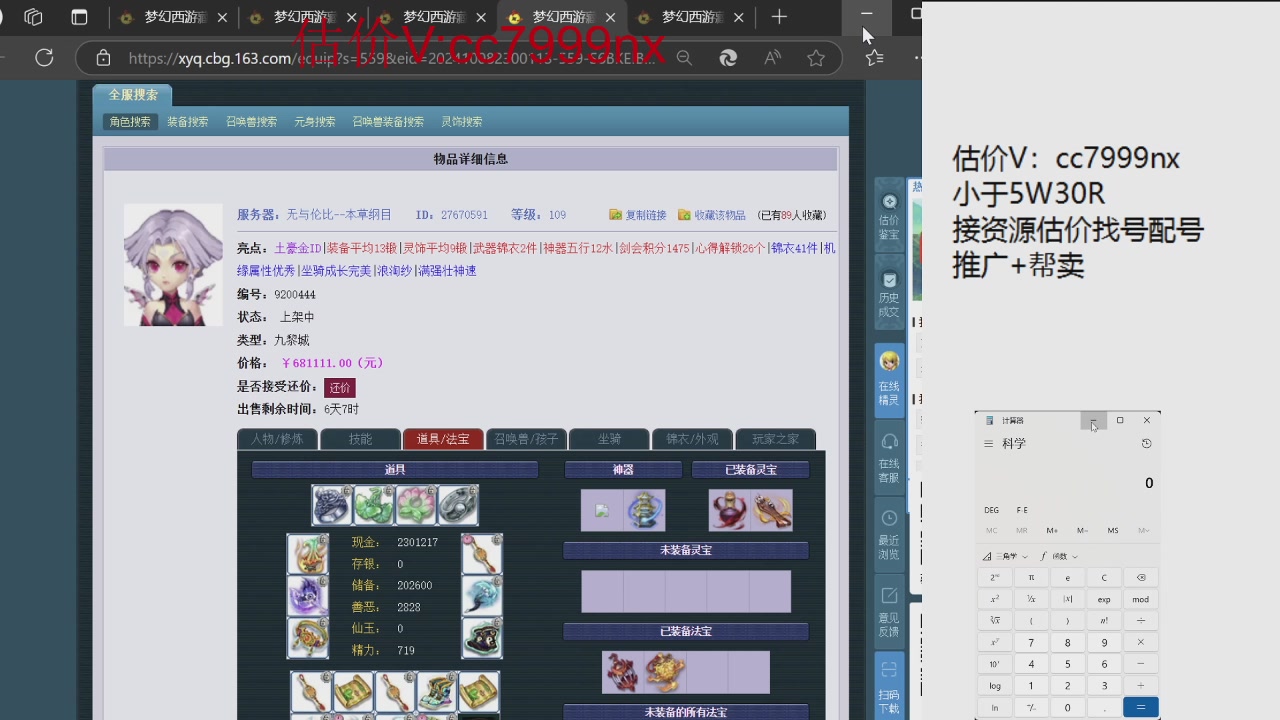The height and width of the screenshot is (720, 1280).
Task: Open the 全服搜索 tab
Action: point(133,95)
